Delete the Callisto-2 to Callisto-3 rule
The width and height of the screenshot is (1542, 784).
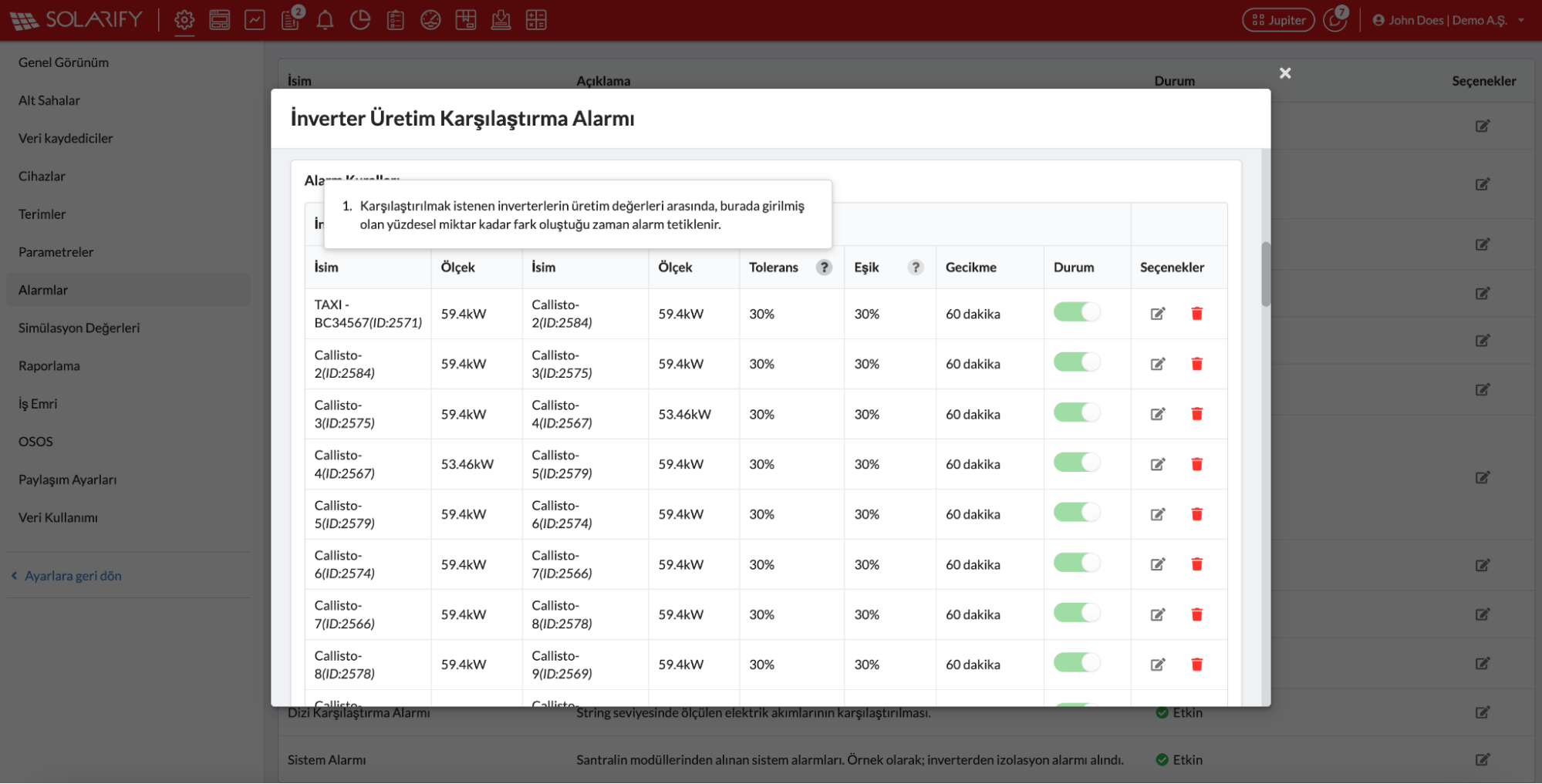pyautogui.click(x=1196, y=364)
